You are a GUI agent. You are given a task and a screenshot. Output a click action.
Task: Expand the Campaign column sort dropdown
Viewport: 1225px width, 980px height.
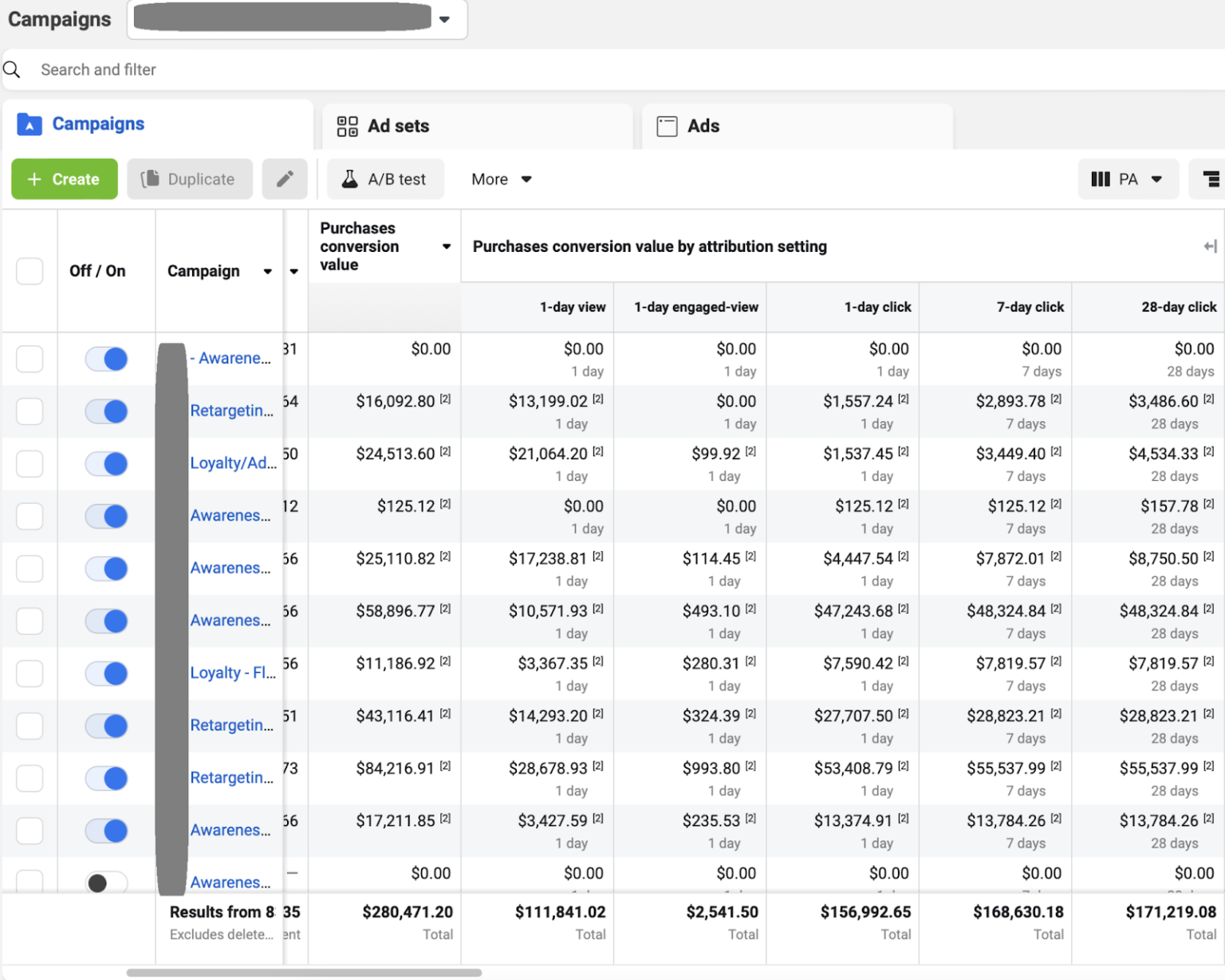tap(267, 271)
